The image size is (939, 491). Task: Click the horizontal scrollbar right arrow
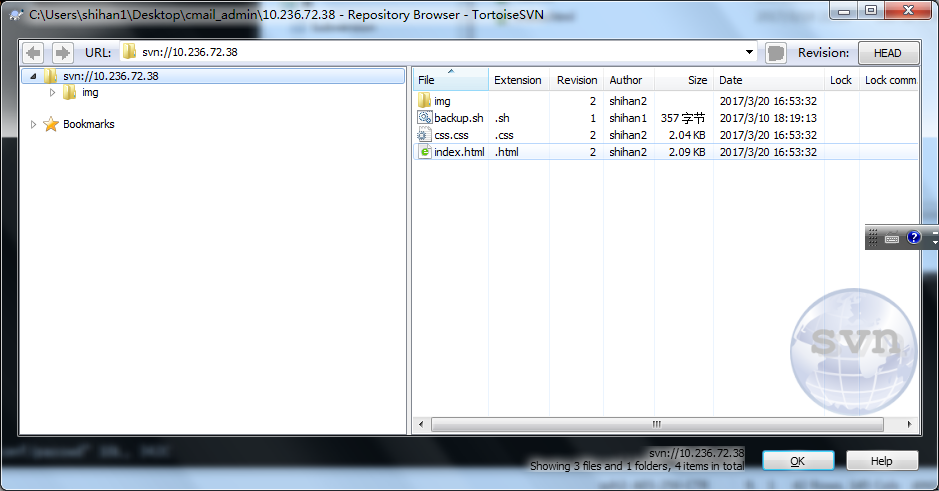point(910,424)
